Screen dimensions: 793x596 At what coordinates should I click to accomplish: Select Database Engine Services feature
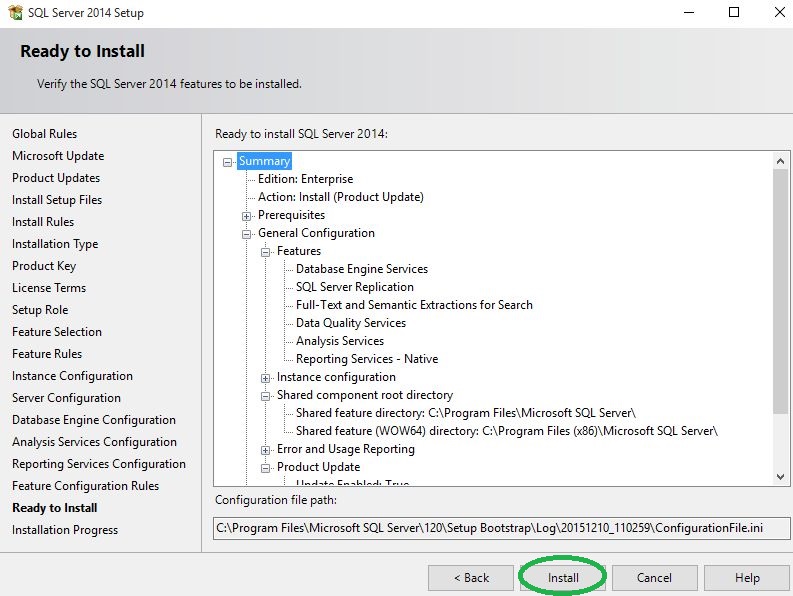362,269
